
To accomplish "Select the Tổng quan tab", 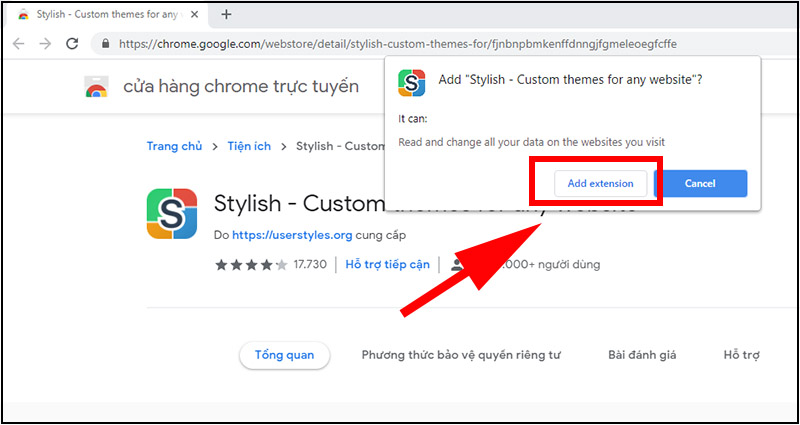I will point(285,355).
